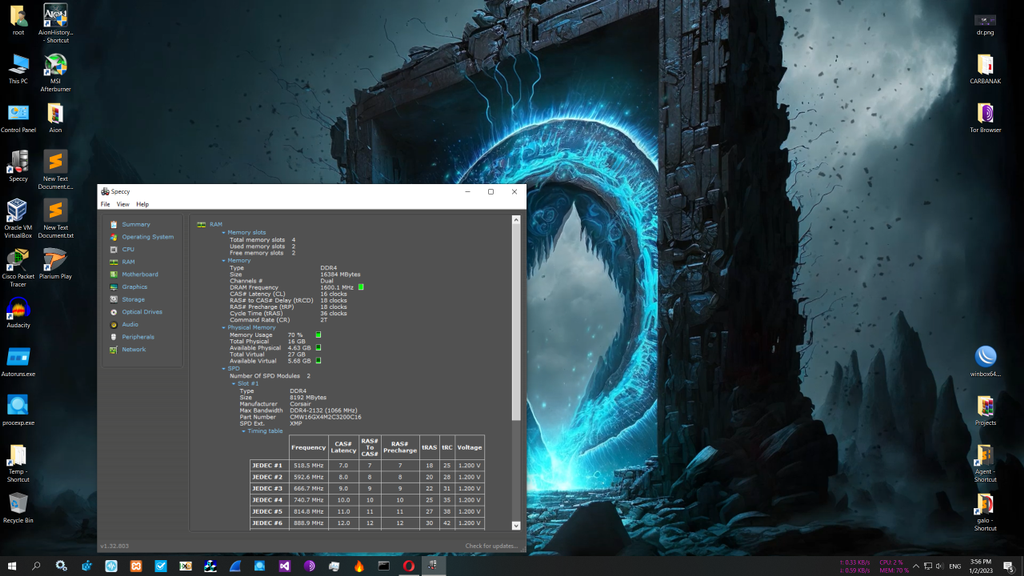Open the Windows Start menu
The width and height of the screenshot is (1024, 576).
12,566
